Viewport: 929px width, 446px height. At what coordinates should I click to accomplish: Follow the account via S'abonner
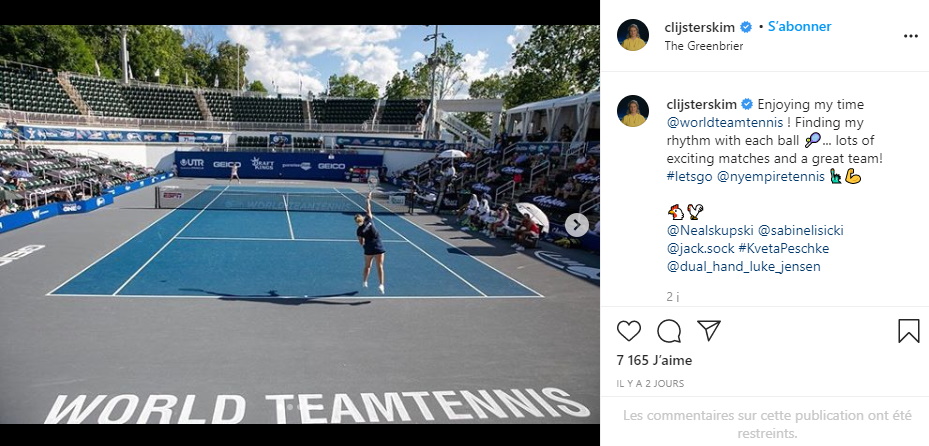pos(799,27)
